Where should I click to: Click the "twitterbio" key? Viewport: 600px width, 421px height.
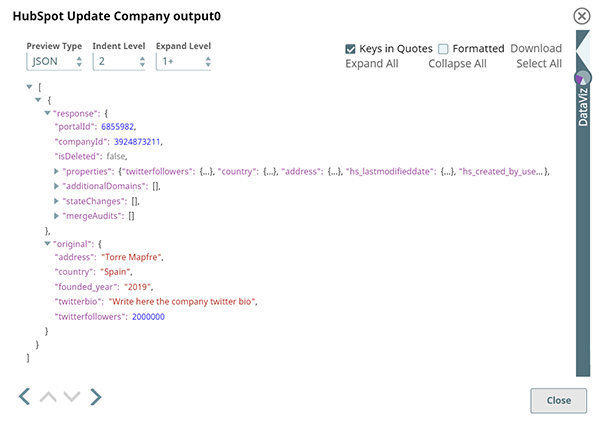[79, 302]
